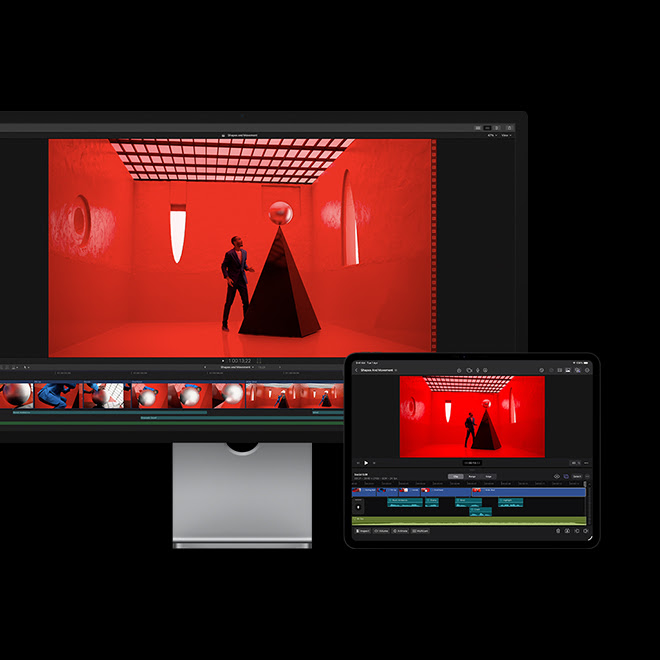Toggle the right segment of Mac layout buttons
Screen dimensions: 660x660
[496, 128]
